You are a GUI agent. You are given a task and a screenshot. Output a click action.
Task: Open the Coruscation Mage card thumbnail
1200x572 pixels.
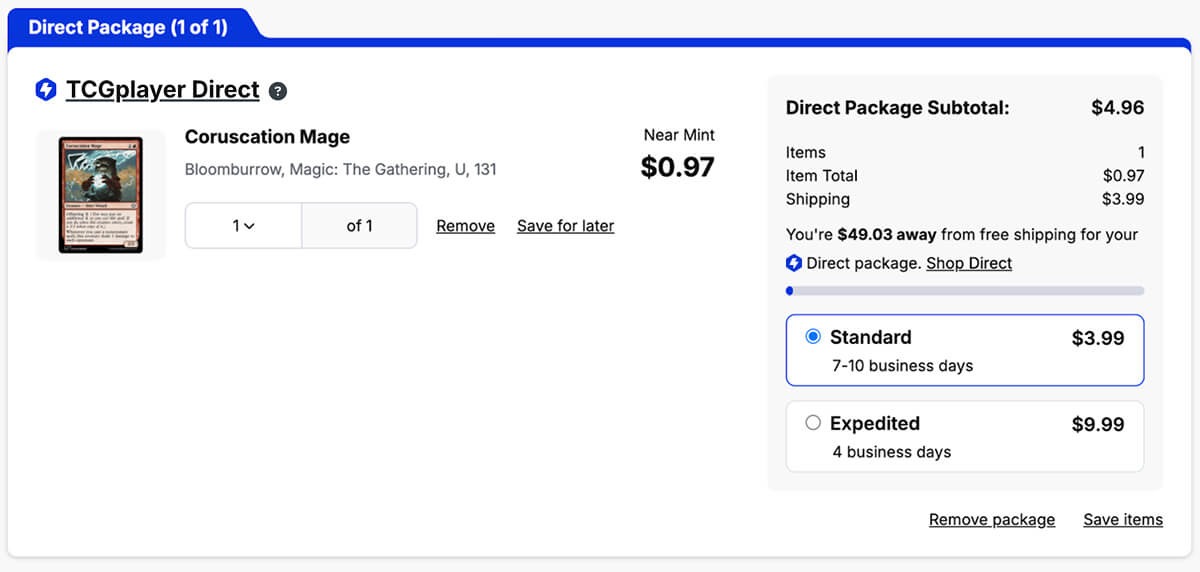click(x=100, y=195)
